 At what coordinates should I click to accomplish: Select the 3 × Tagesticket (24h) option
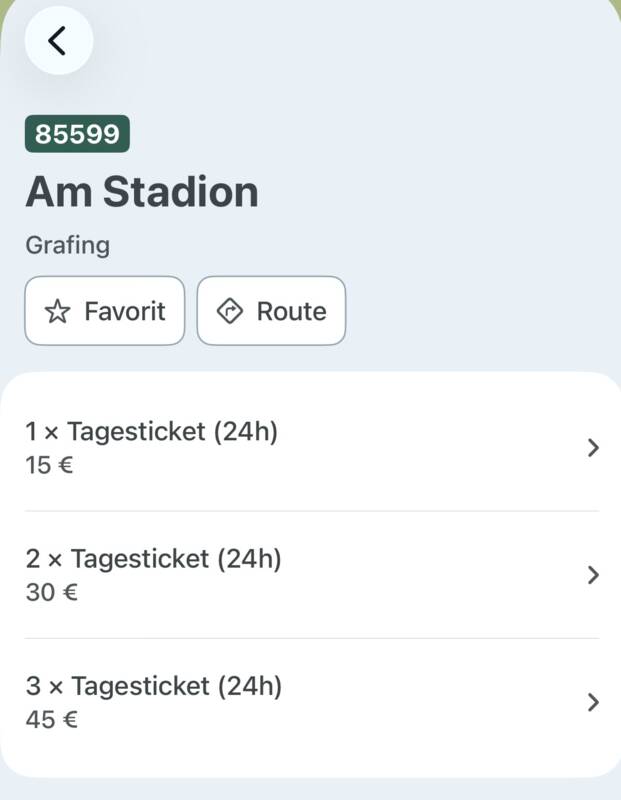[312, 703]
